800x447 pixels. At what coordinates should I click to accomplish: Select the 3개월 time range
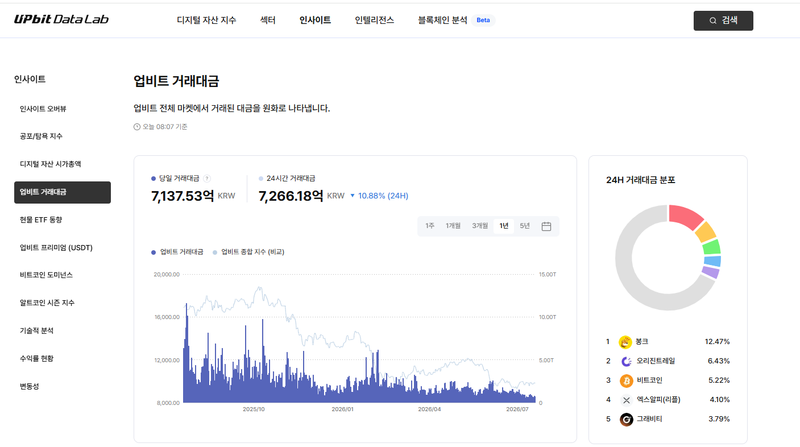[480, 226]
